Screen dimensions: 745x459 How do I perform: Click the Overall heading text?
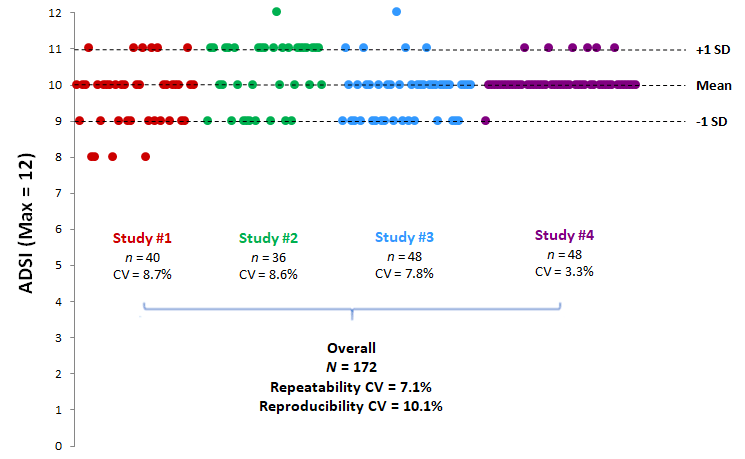[351, 349]
